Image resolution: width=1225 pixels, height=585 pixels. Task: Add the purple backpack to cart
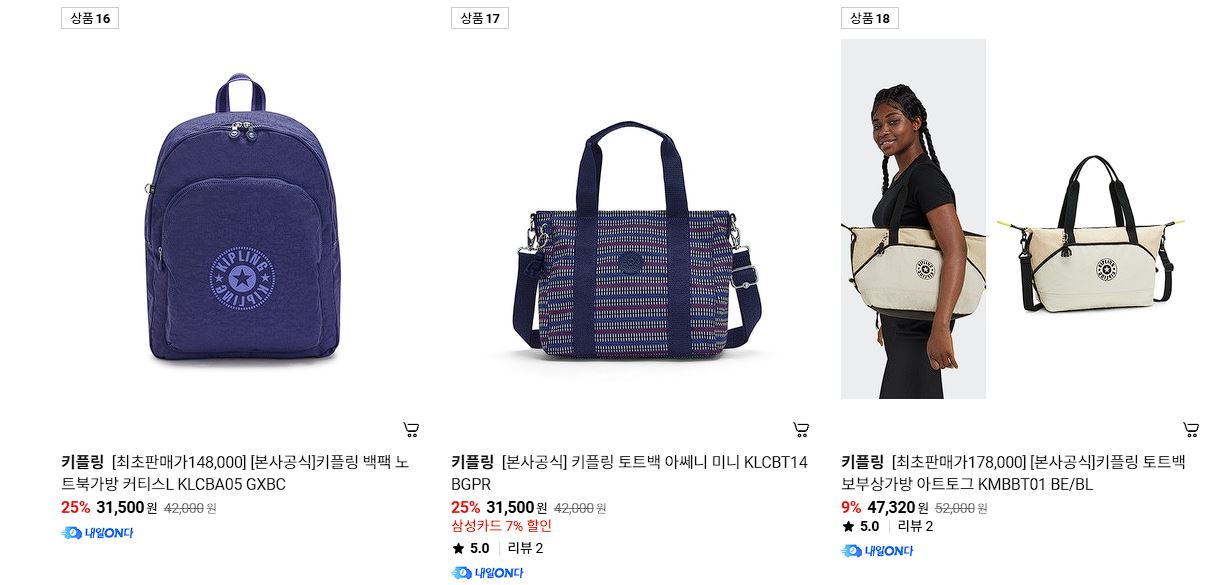click(411, 430)
